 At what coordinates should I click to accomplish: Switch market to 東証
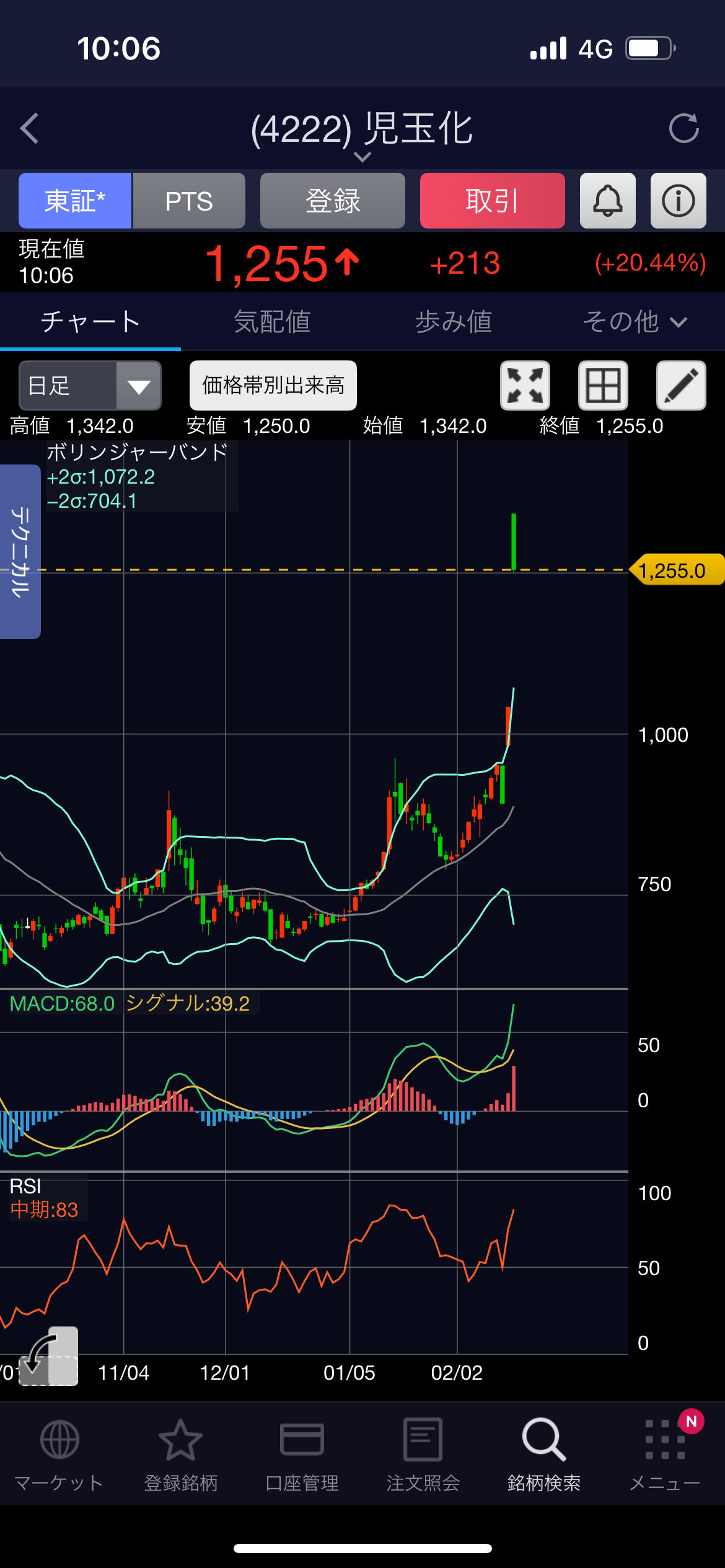75,201
